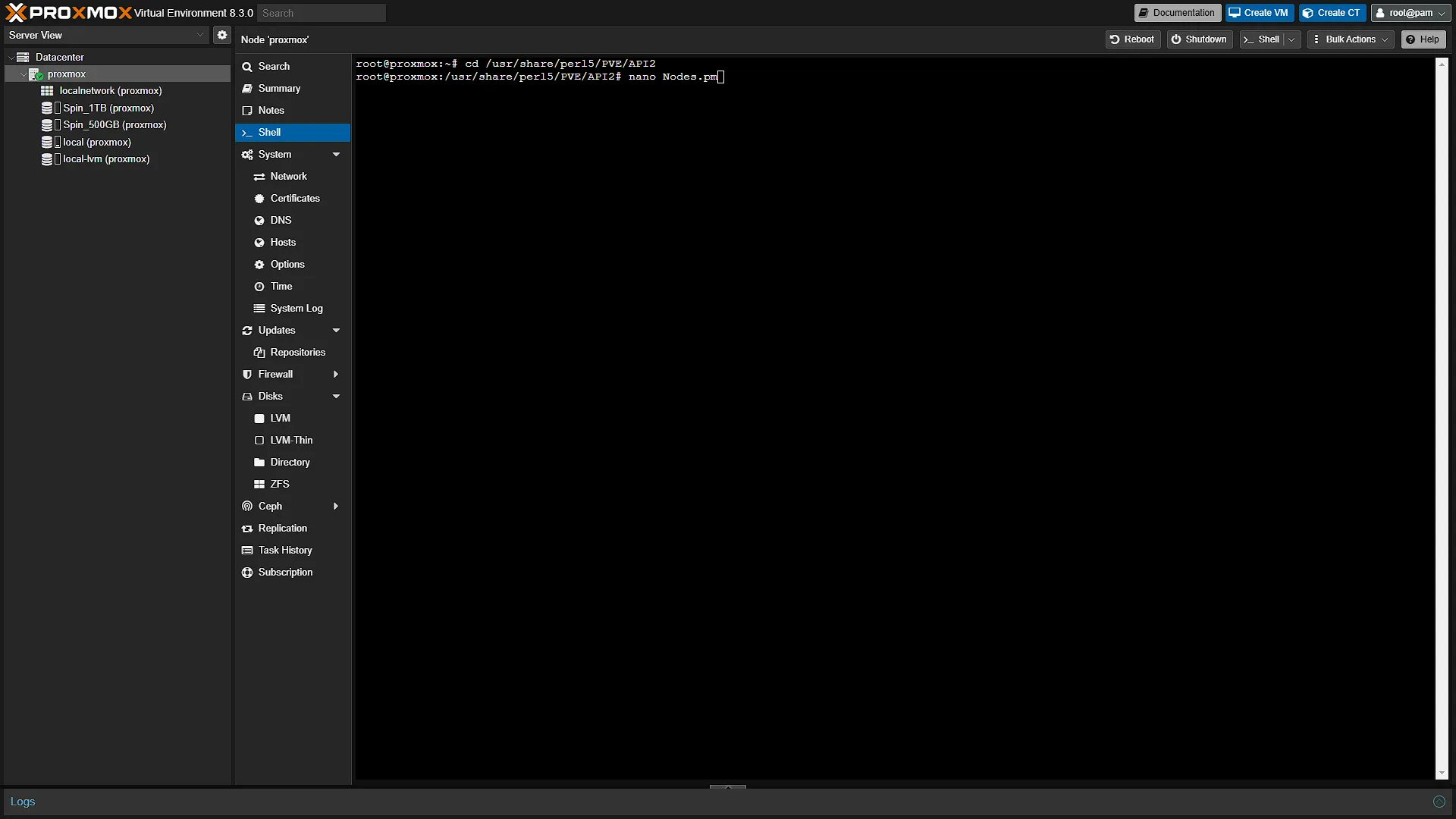Open Certificates page
This screenshot has width=1456, height=819.
point(293,199)
